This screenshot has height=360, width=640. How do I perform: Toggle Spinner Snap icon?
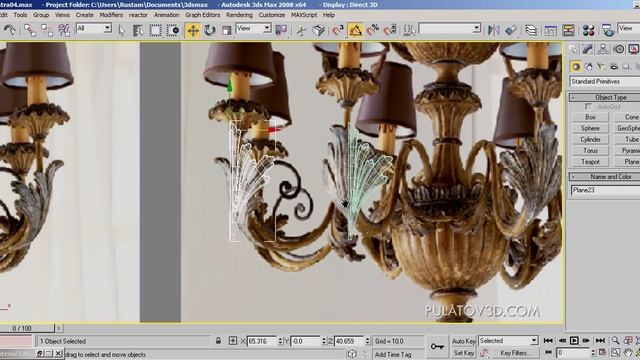[x=390, y=30]
